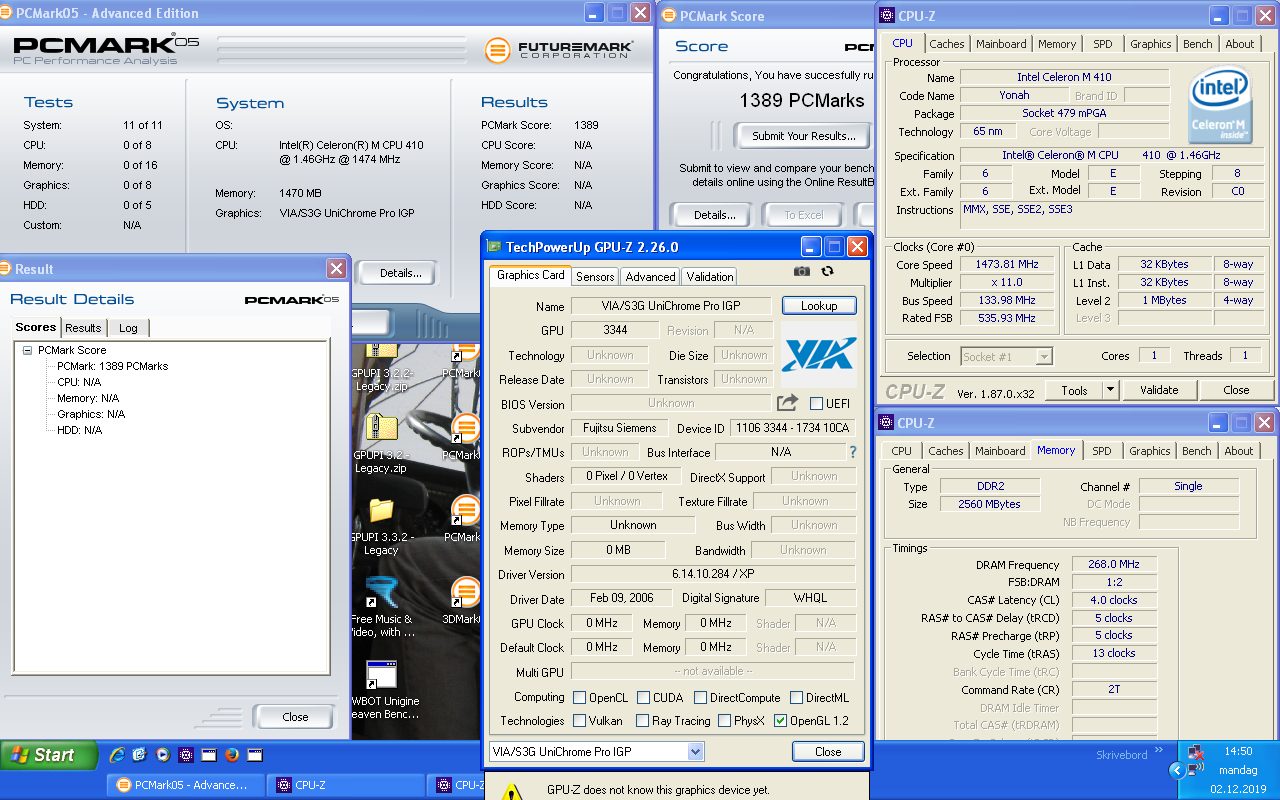Select the GPUPI 3.3.2 - Legacy folder

(381, 527)
